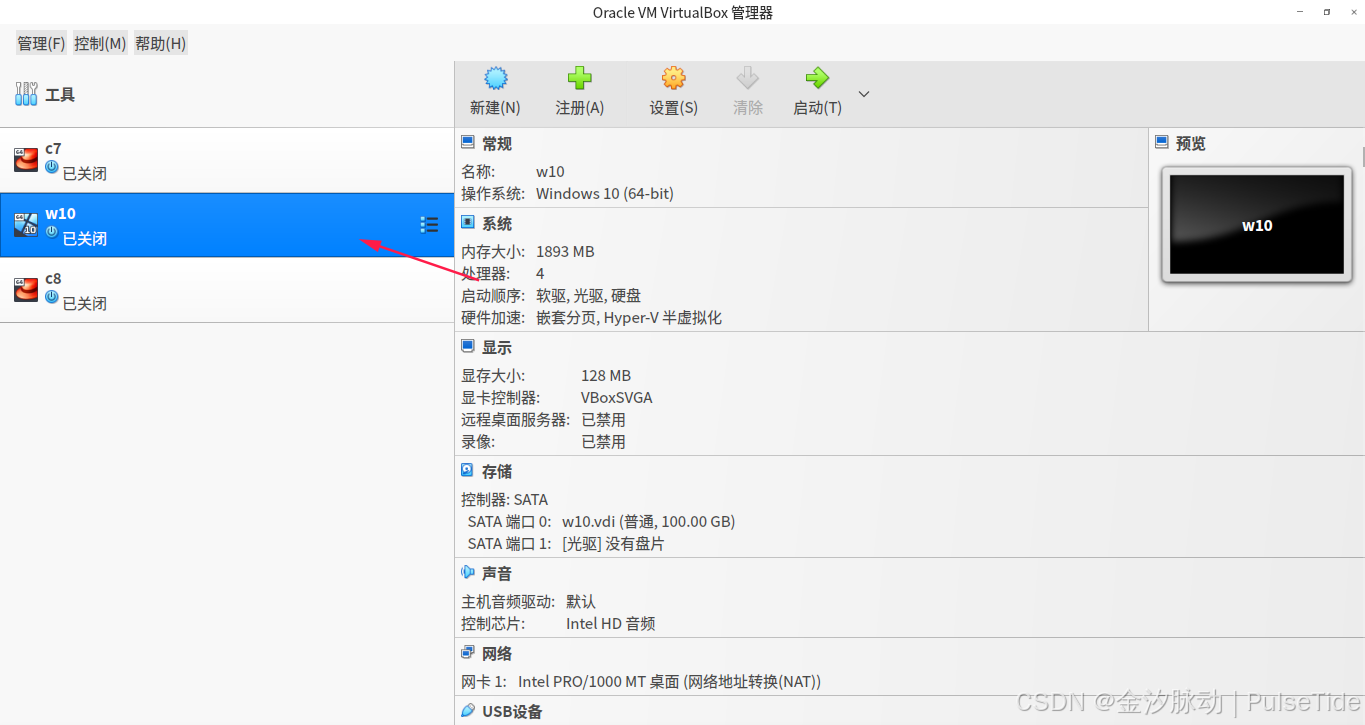This screenshot has width=1365, height=725.
Task: Click the video memory value 128 MB
Action: point(606,375)
